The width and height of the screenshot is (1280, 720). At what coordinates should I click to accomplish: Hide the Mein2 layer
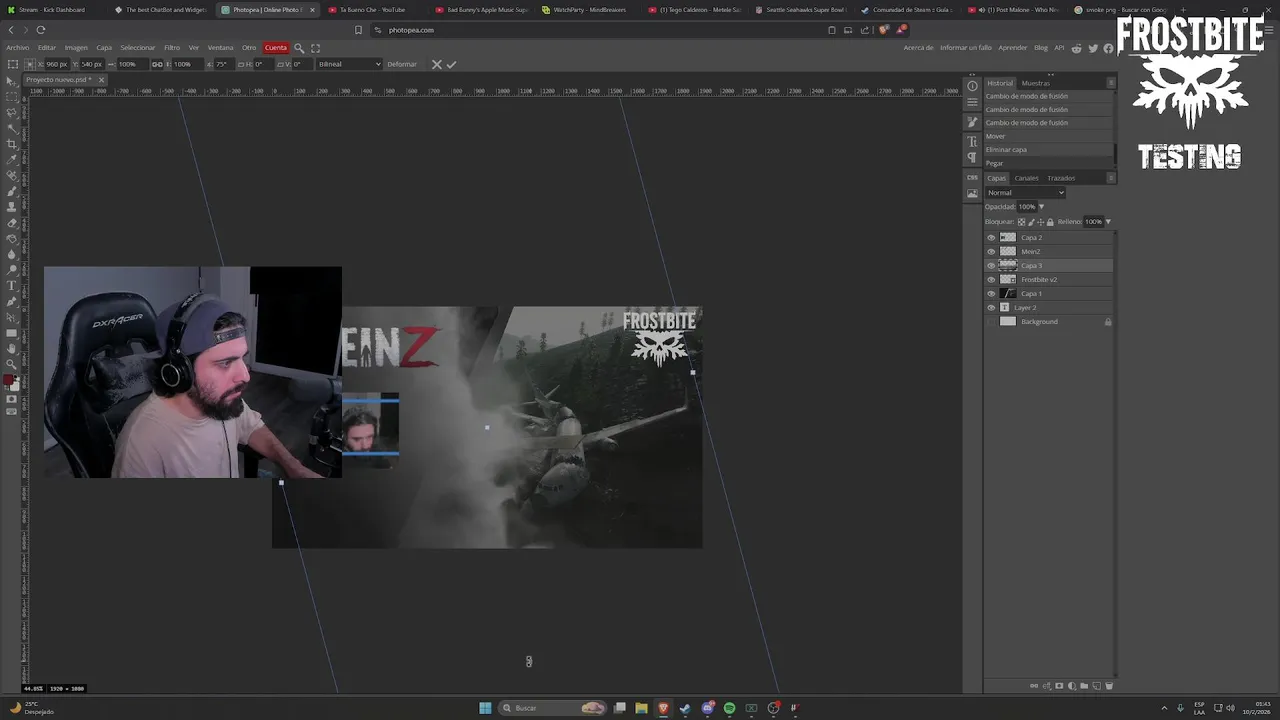tap(991, 252)
